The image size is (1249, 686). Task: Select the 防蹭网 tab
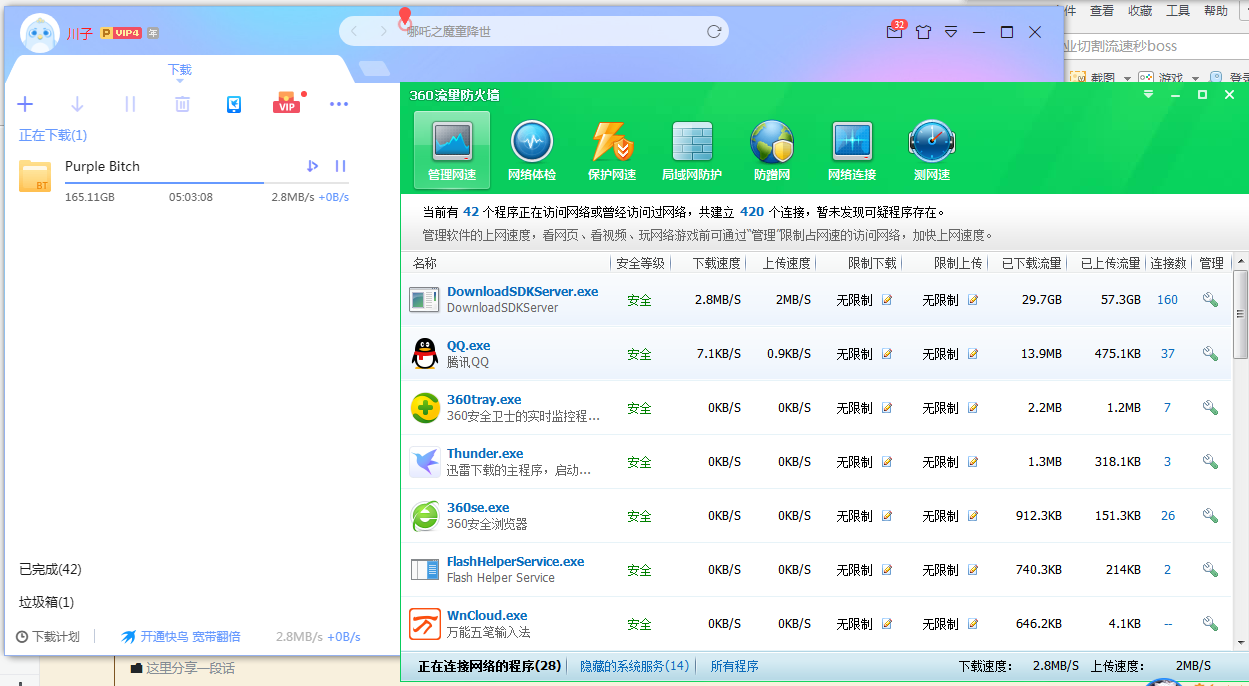click(x=772, y=150)
